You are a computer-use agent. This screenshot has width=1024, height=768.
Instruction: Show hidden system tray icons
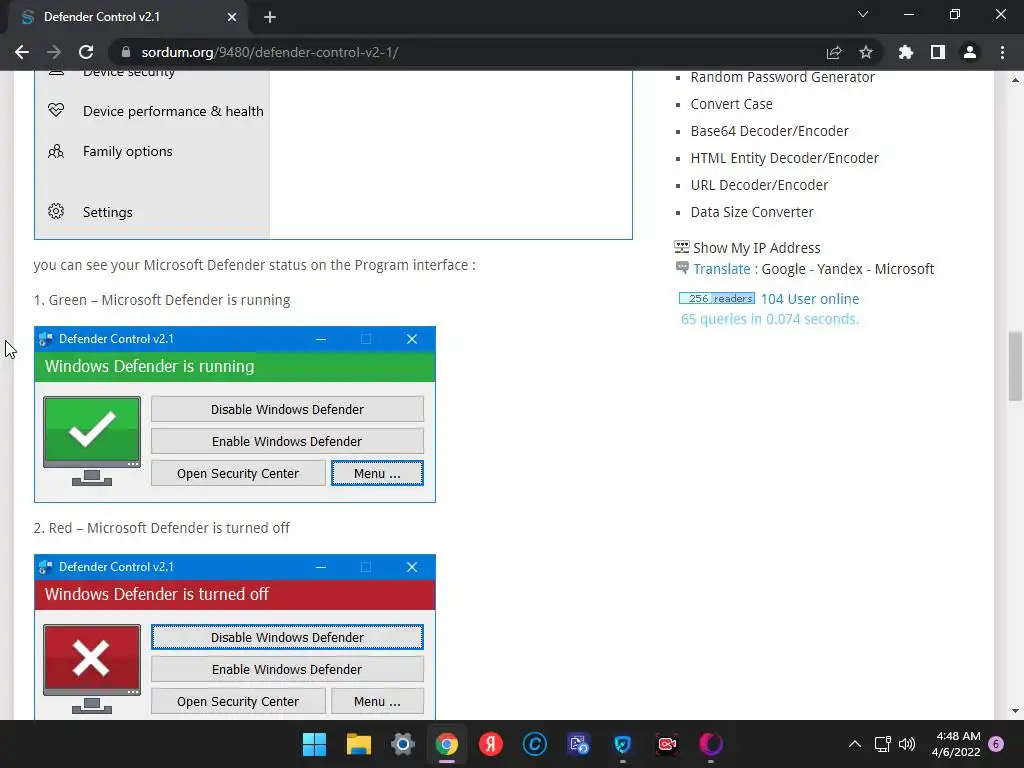[854, 744]
